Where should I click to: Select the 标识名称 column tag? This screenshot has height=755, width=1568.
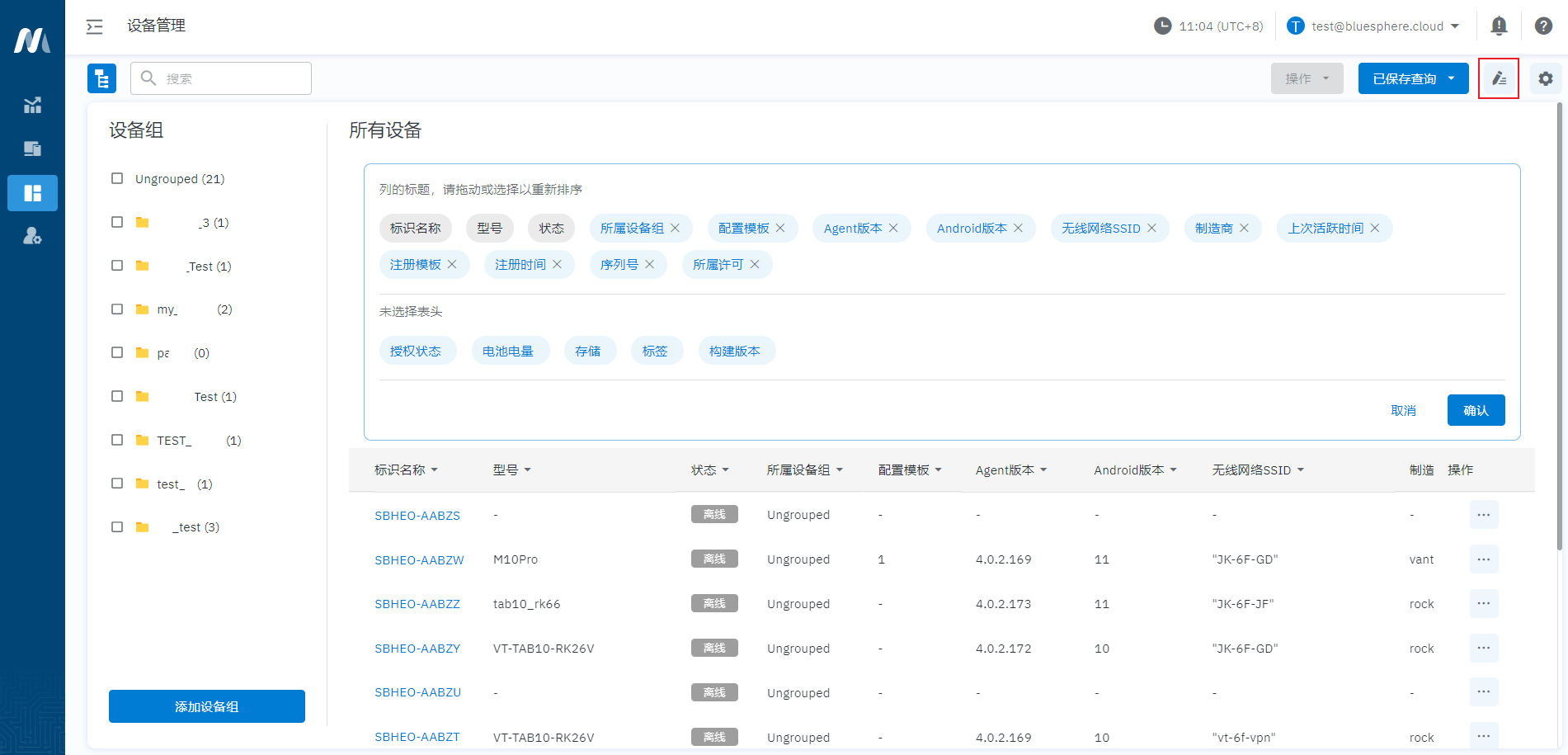click(x=415, y=229)
